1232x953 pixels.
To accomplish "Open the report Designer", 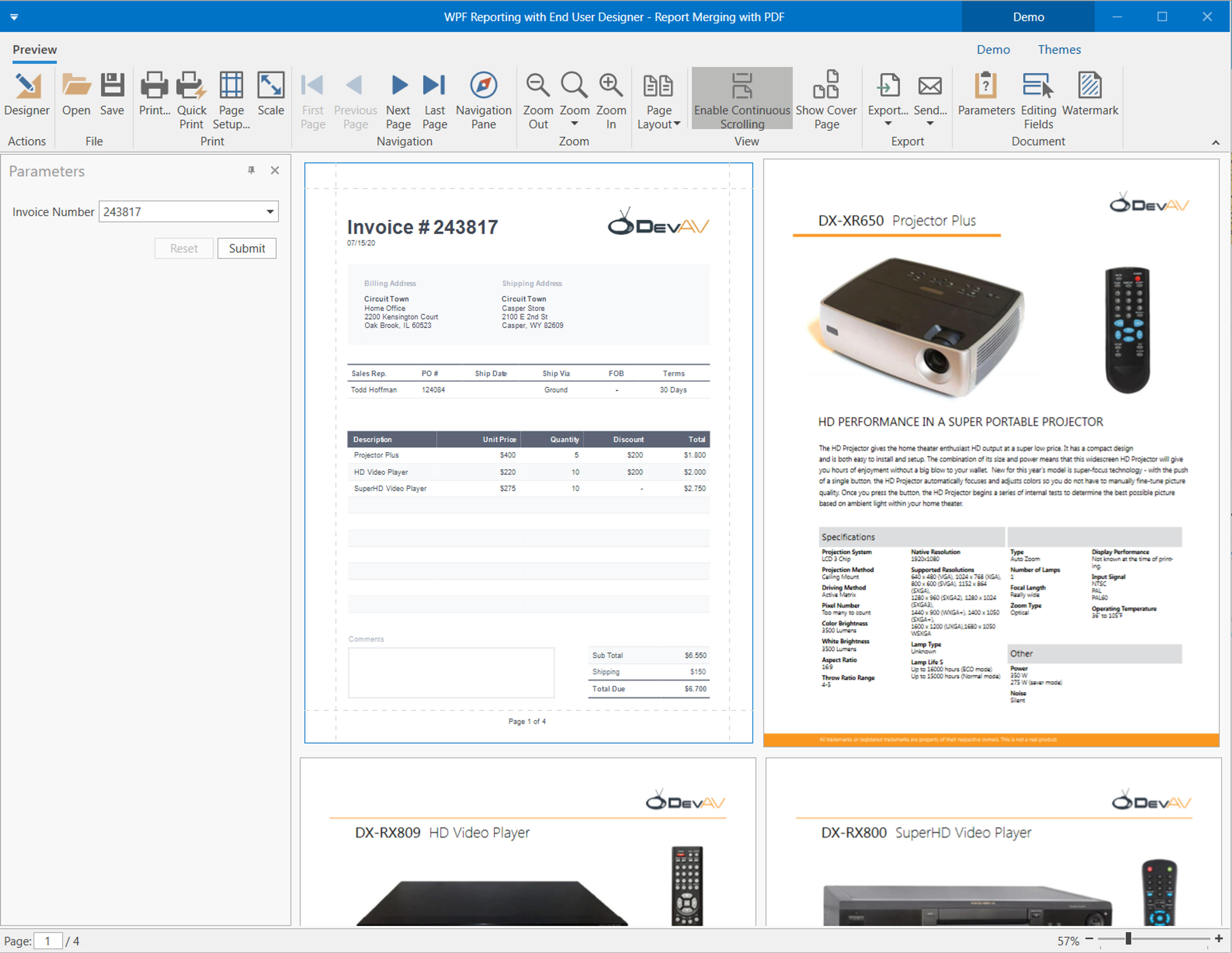I will coord(27,94).
